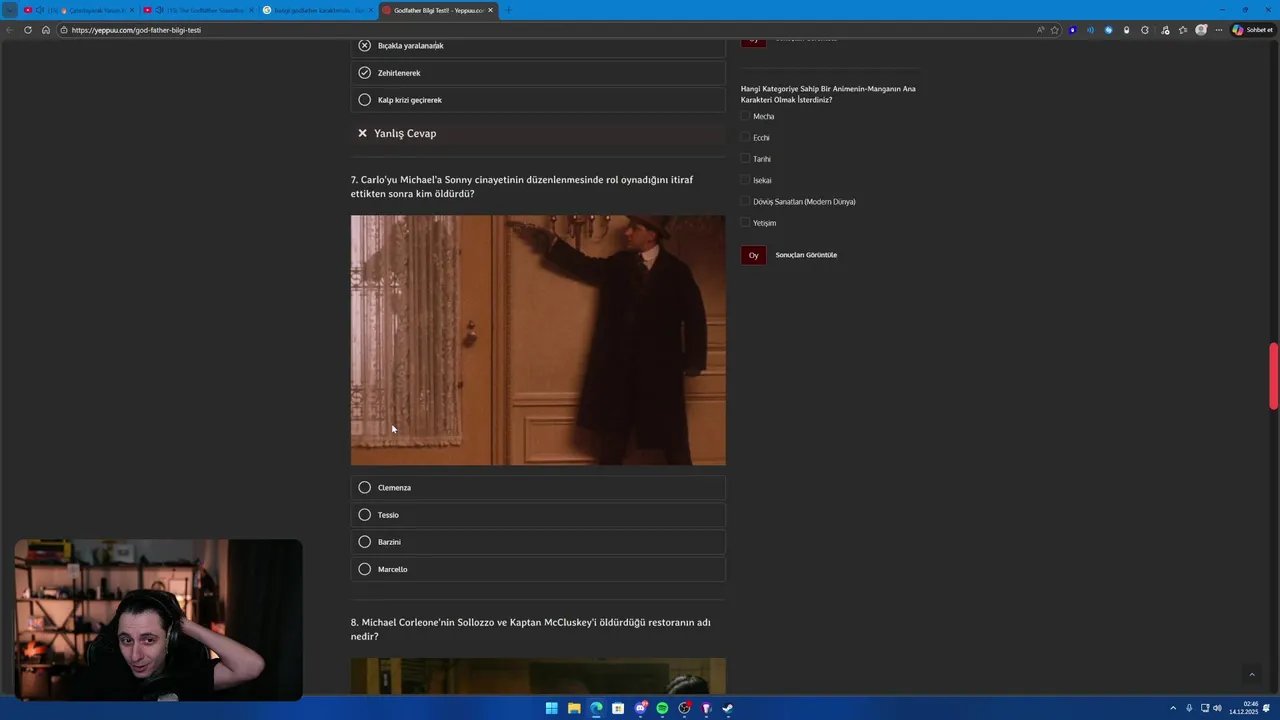
Task: Open Microsoft Store from the taskbar
Action: coord(618,708)
